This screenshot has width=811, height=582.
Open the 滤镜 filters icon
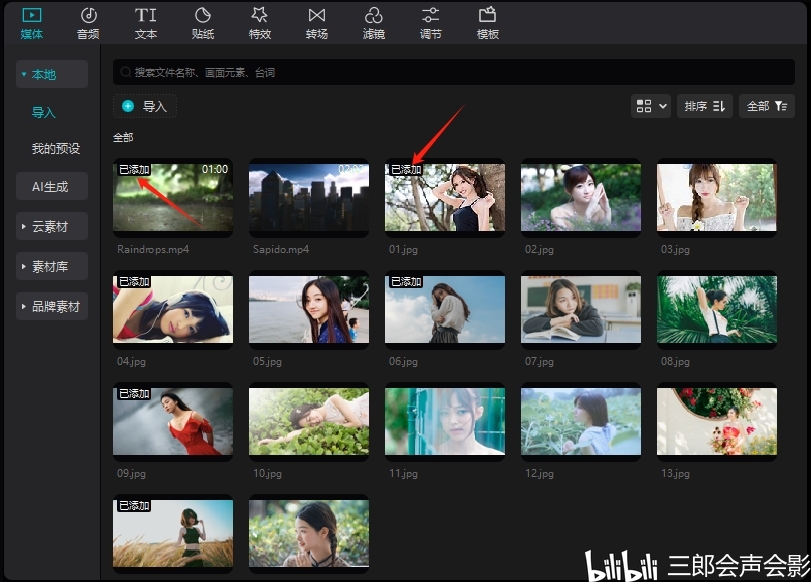(373, 23)
